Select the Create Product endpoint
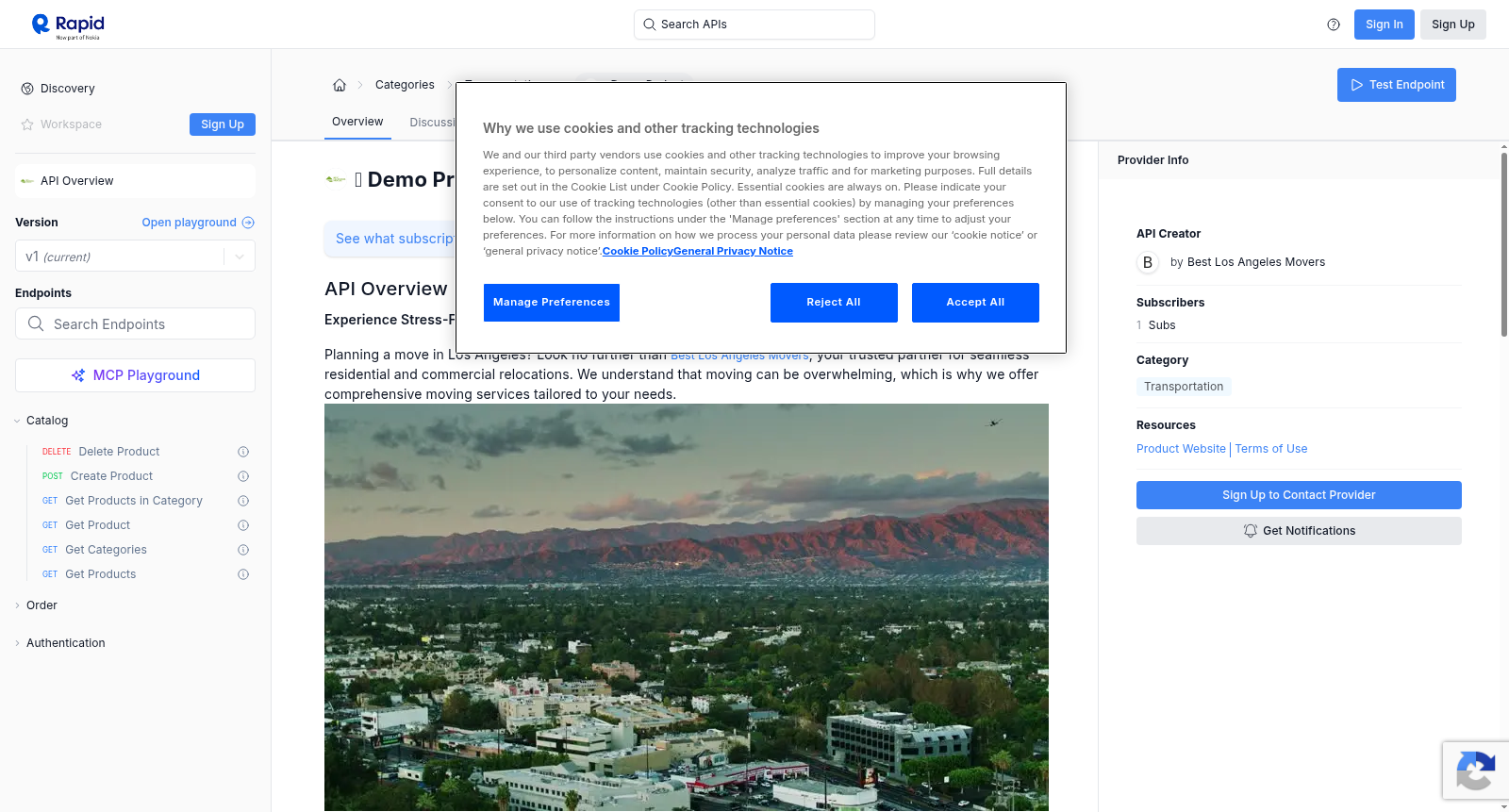The width and height of the screenshot is (1509, 812). (111, 476)
